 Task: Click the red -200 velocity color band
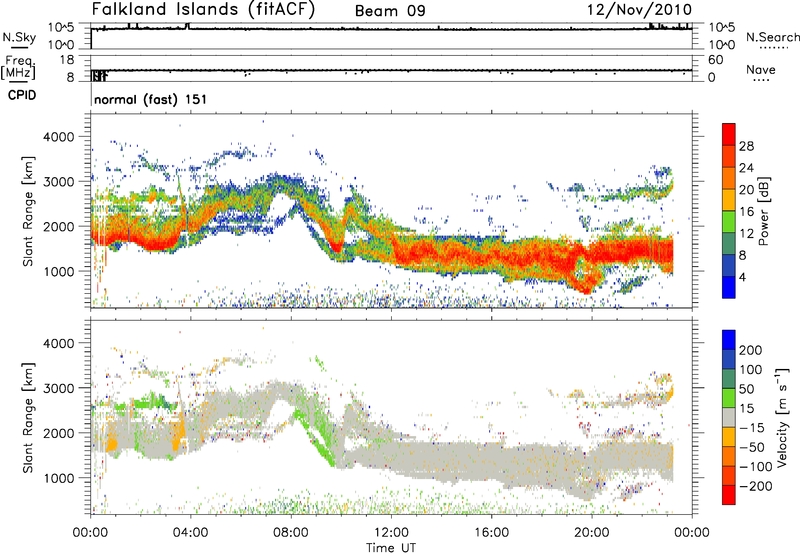(x=729, y=495)
